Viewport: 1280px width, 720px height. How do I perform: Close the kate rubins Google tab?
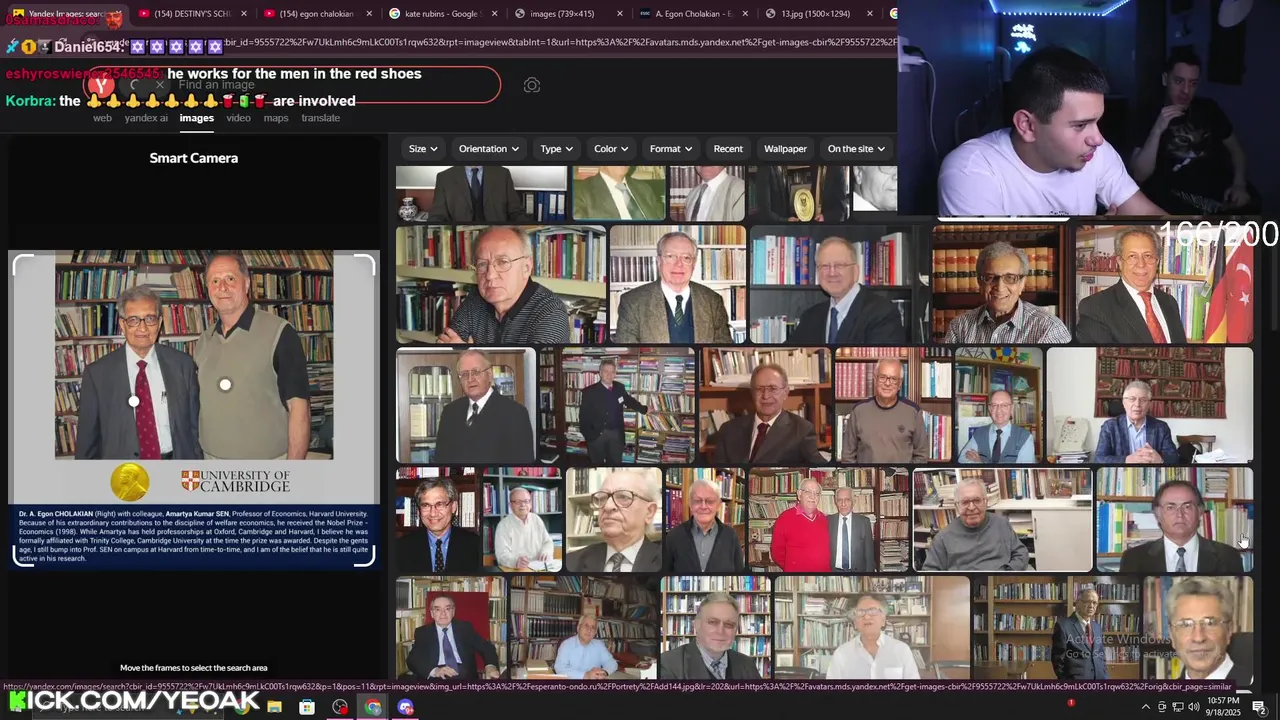click(494, 14)
